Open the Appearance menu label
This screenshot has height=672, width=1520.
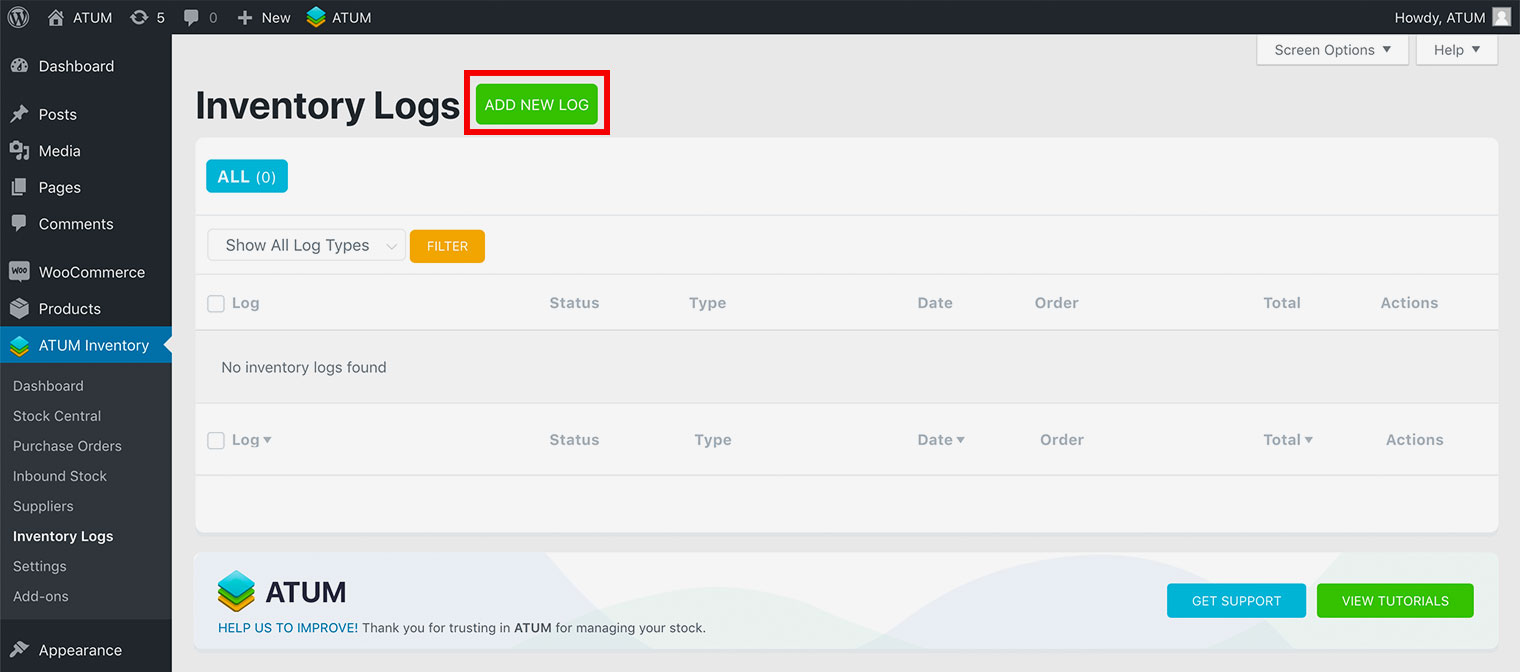80,650
